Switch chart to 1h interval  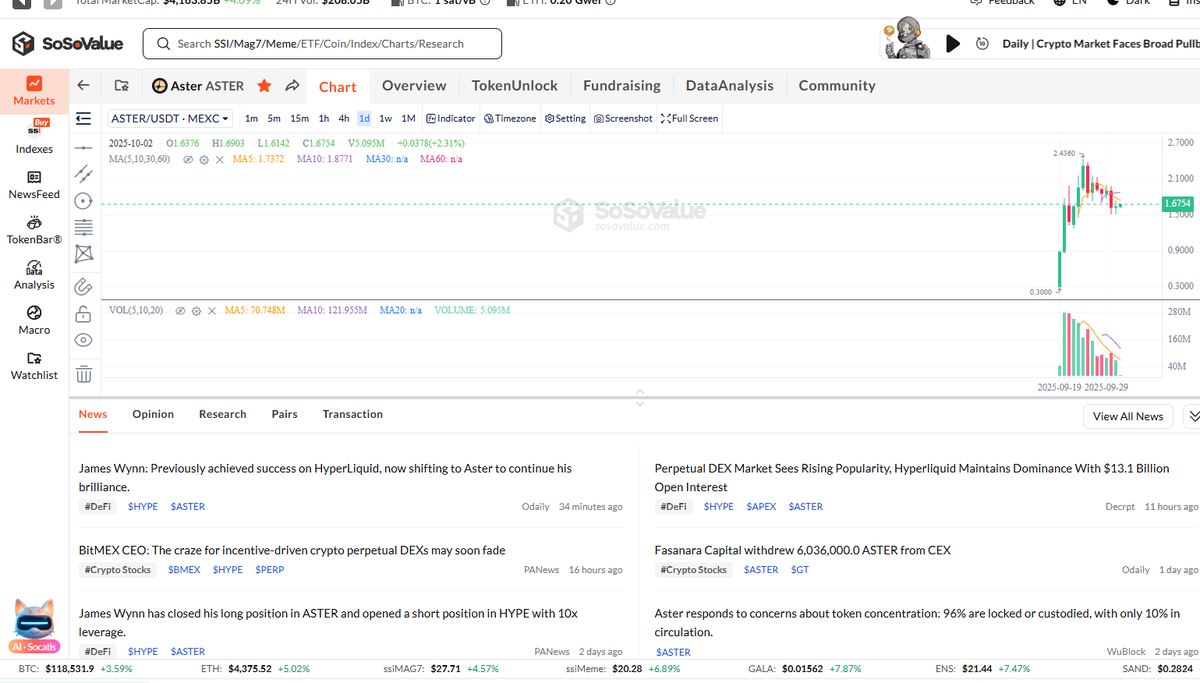(324, 118)
